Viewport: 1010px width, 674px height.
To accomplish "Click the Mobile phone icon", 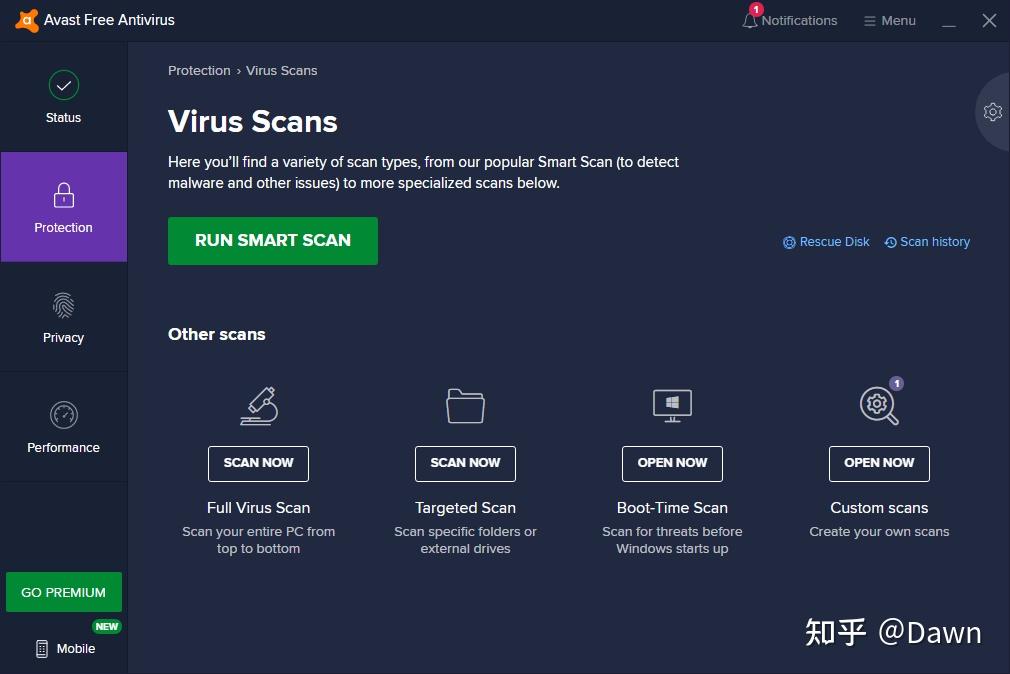I will tap(42, 649).
